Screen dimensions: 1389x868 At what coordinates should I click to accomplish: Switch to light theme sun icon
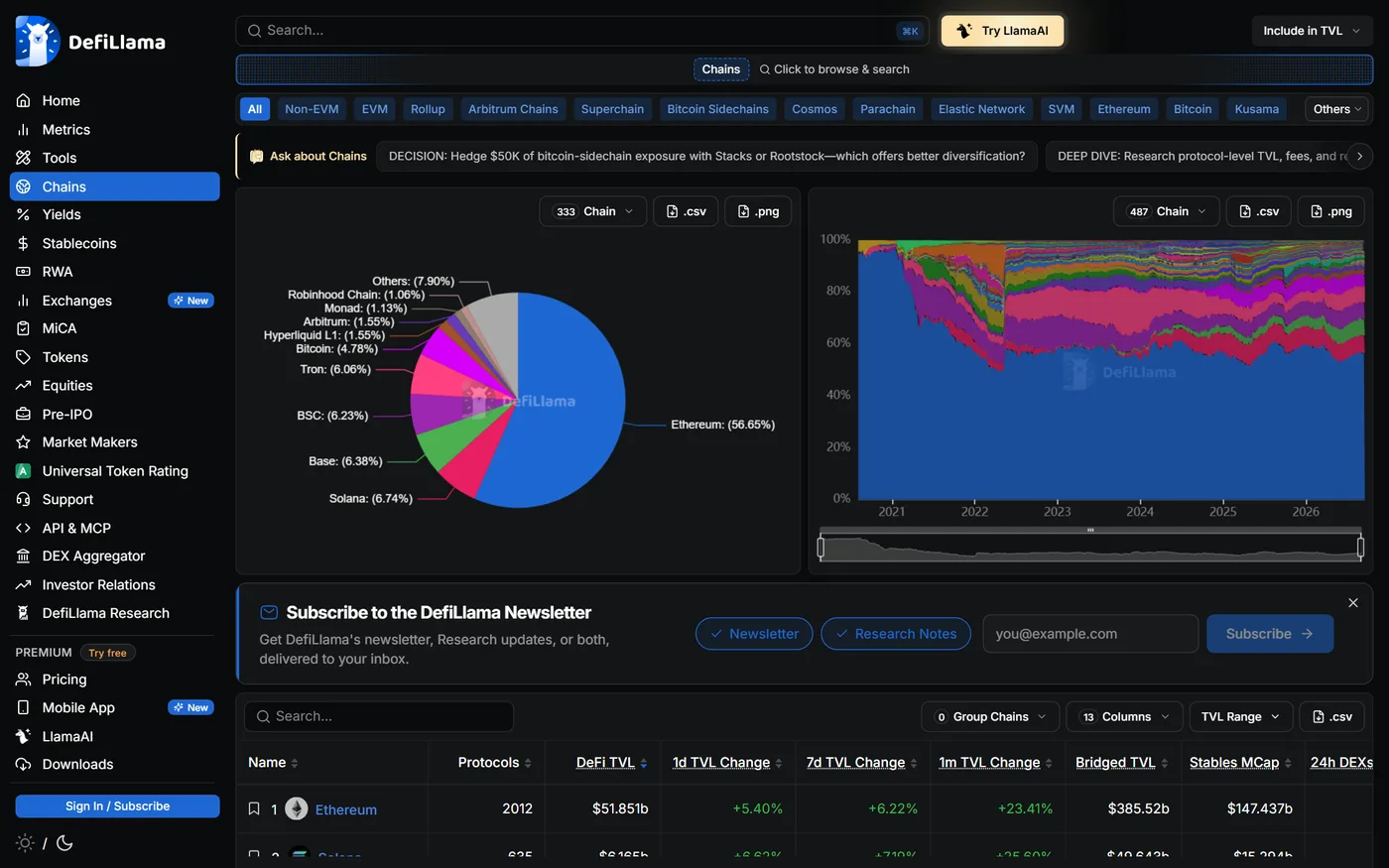point(25,843)
